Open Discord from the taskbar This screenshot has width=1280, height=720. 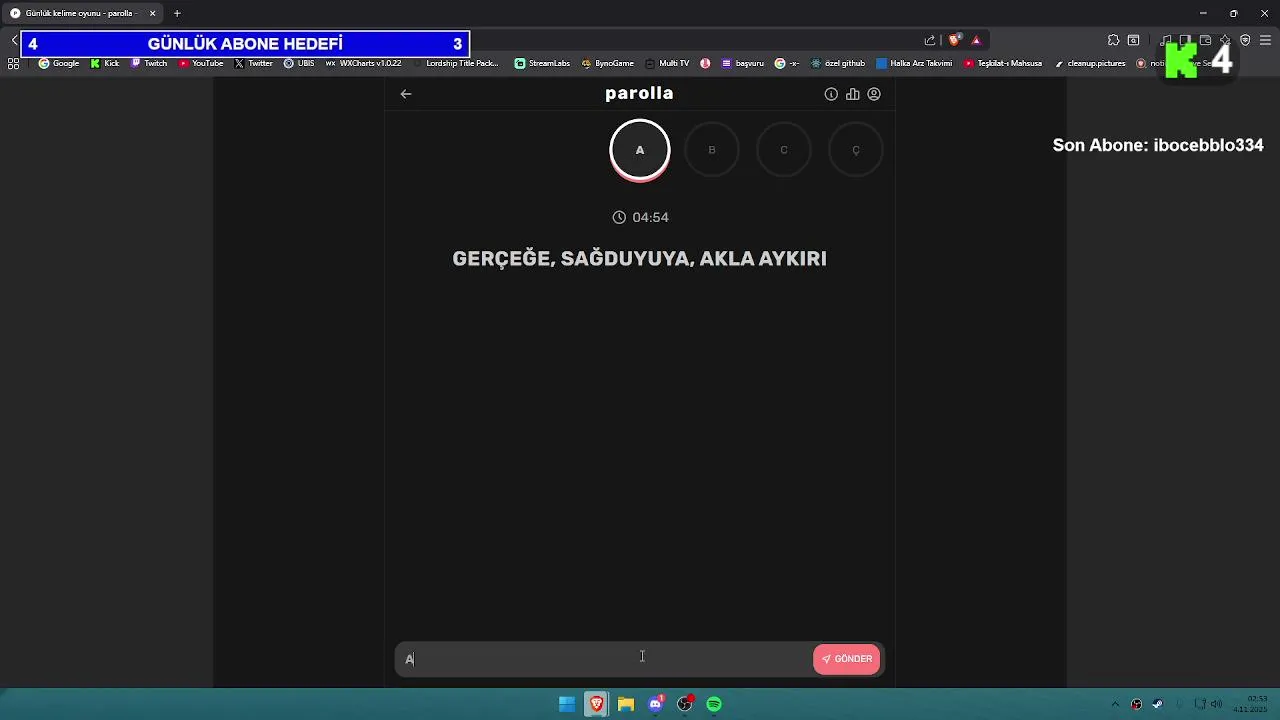655,704
